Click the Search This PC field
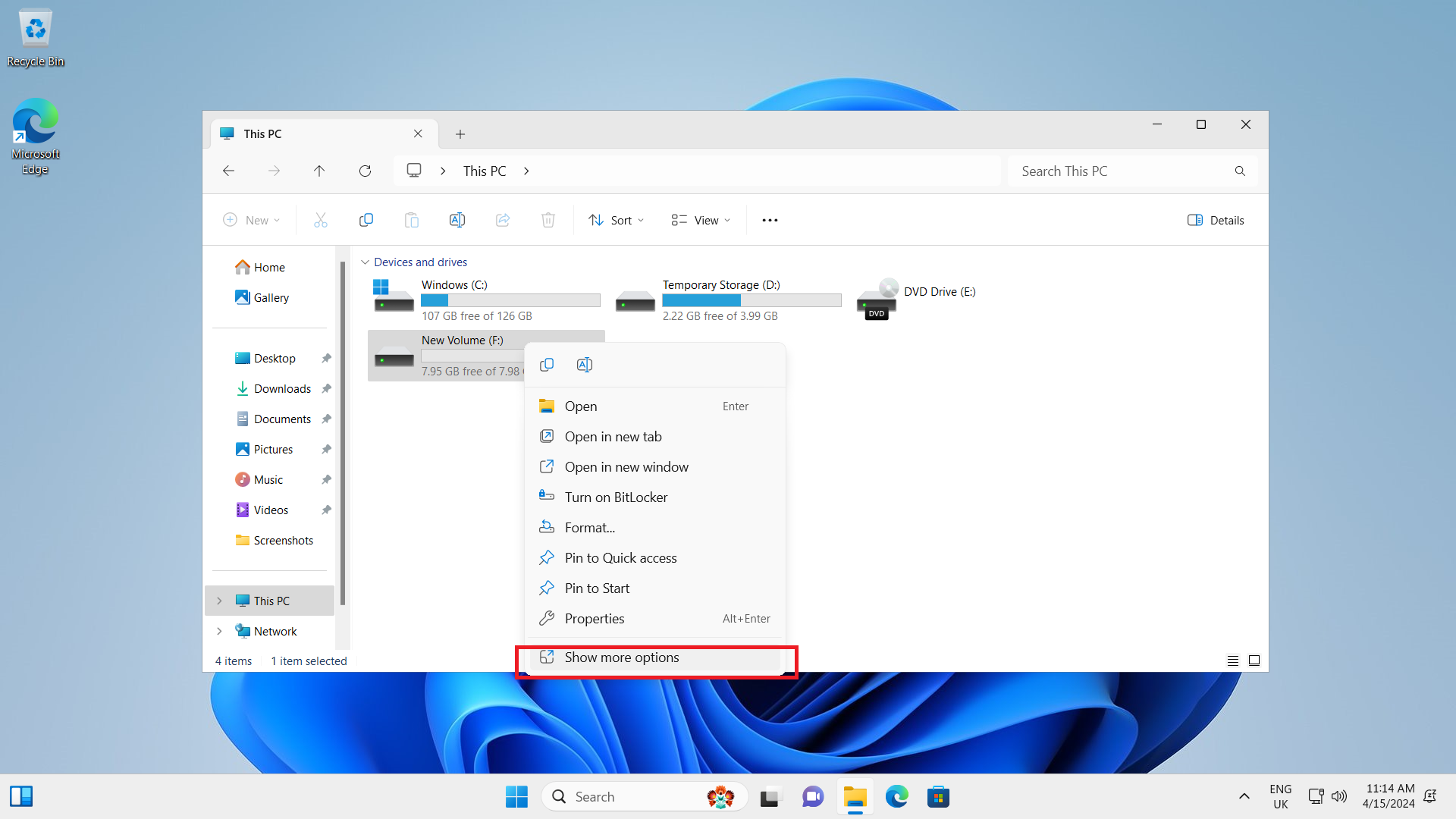Screen dimensions: 1456x819 [x=1122, y=171]
